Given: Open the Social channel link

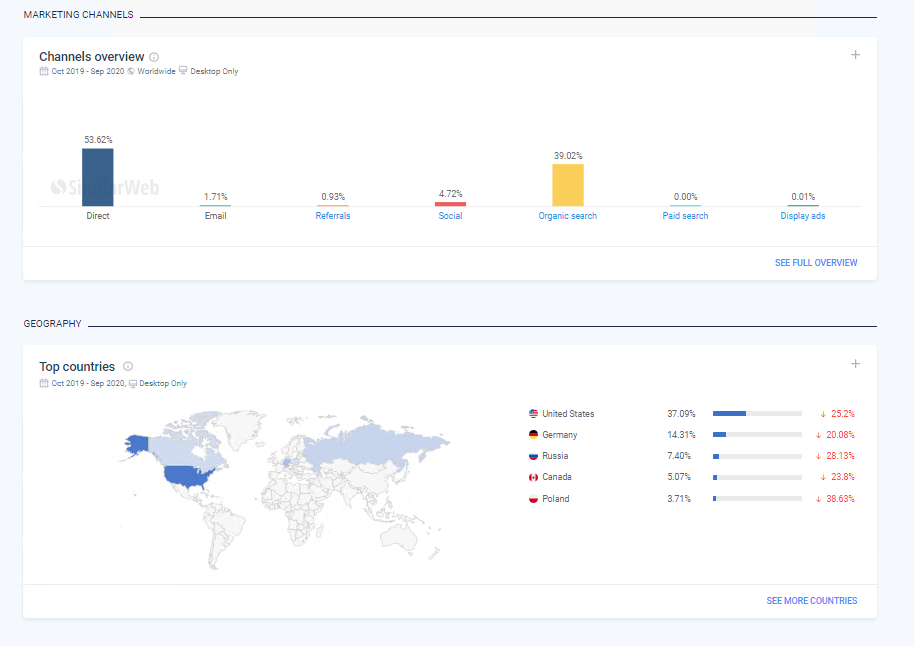Looking at the screenshot, I should [450, 216].
